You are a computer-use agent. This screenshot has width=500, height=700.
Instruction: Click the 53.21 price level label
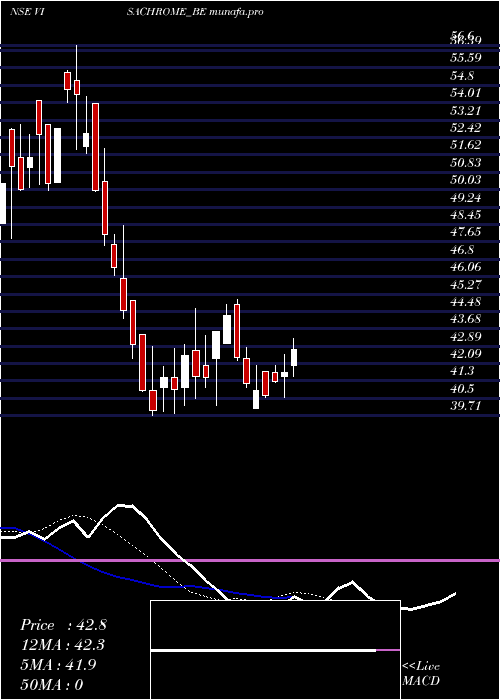[466, 110]
